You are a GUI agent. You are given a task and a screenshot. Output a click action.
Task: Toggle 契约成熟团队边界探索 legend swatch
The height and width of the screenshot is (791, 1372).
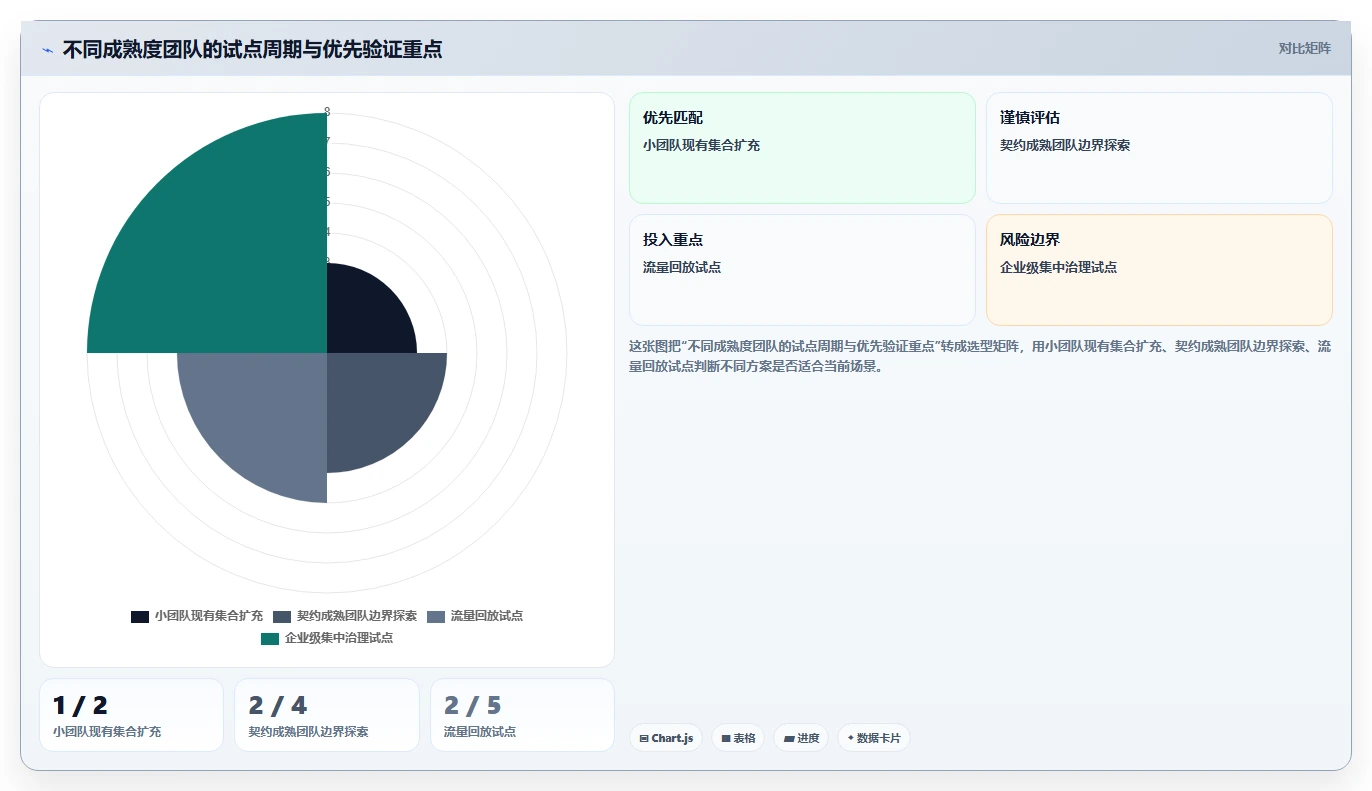click(282, 616)
